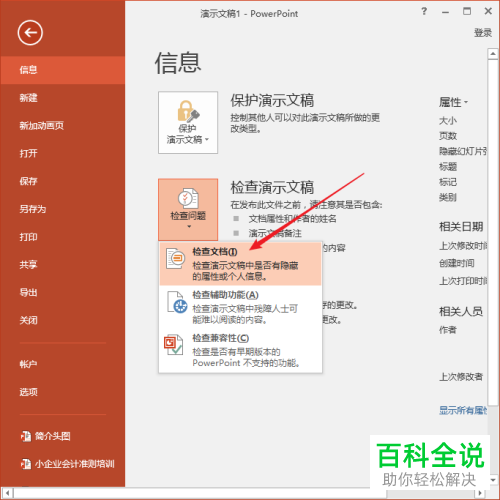Expand the 属性 dropdown

[453, 102]
